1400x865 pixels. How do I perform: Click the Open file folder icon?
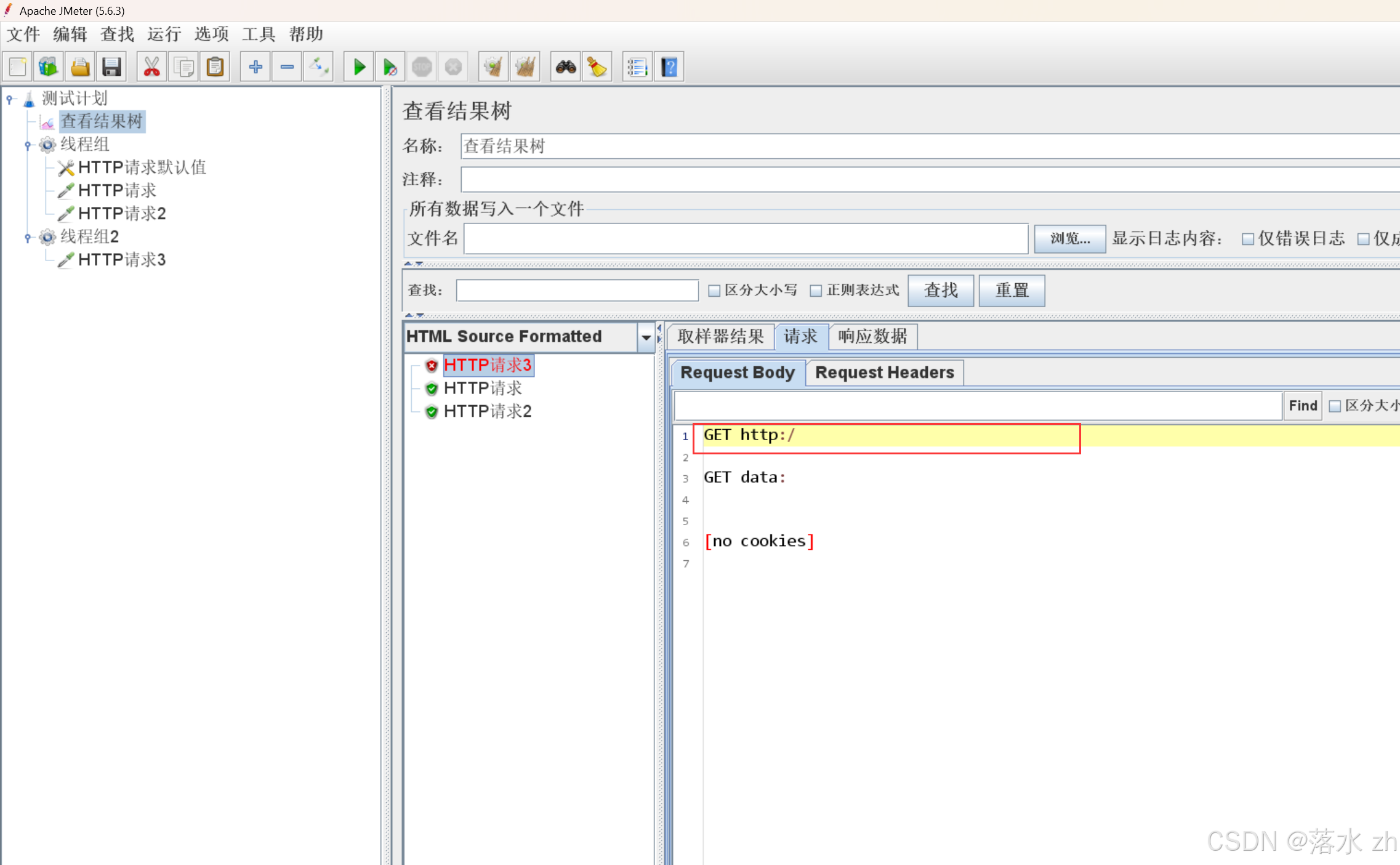point(80,66)
